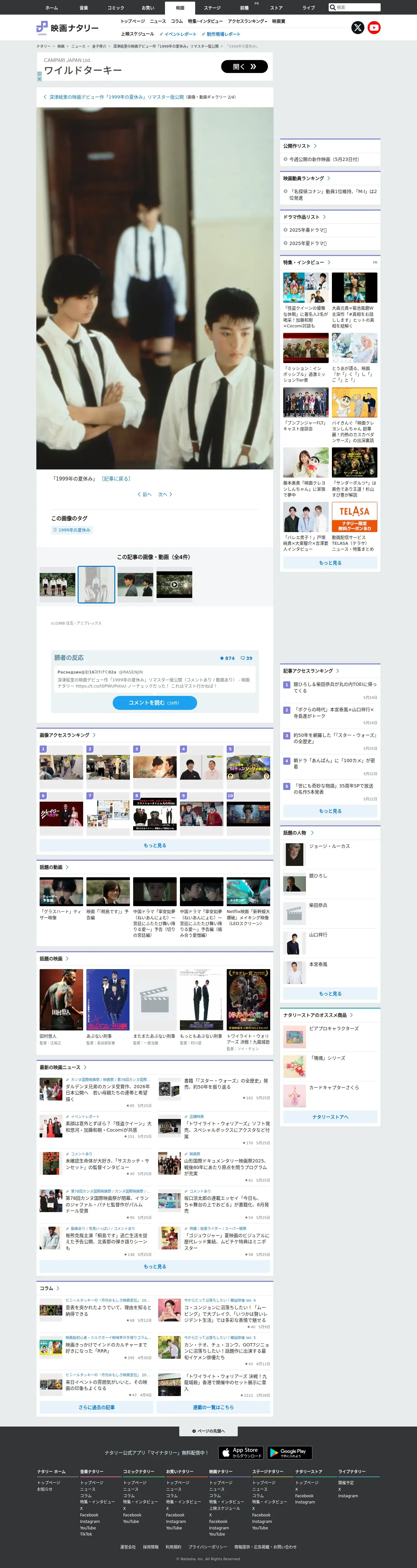Expand the 話題の人物 section chevron

(312, 833)
